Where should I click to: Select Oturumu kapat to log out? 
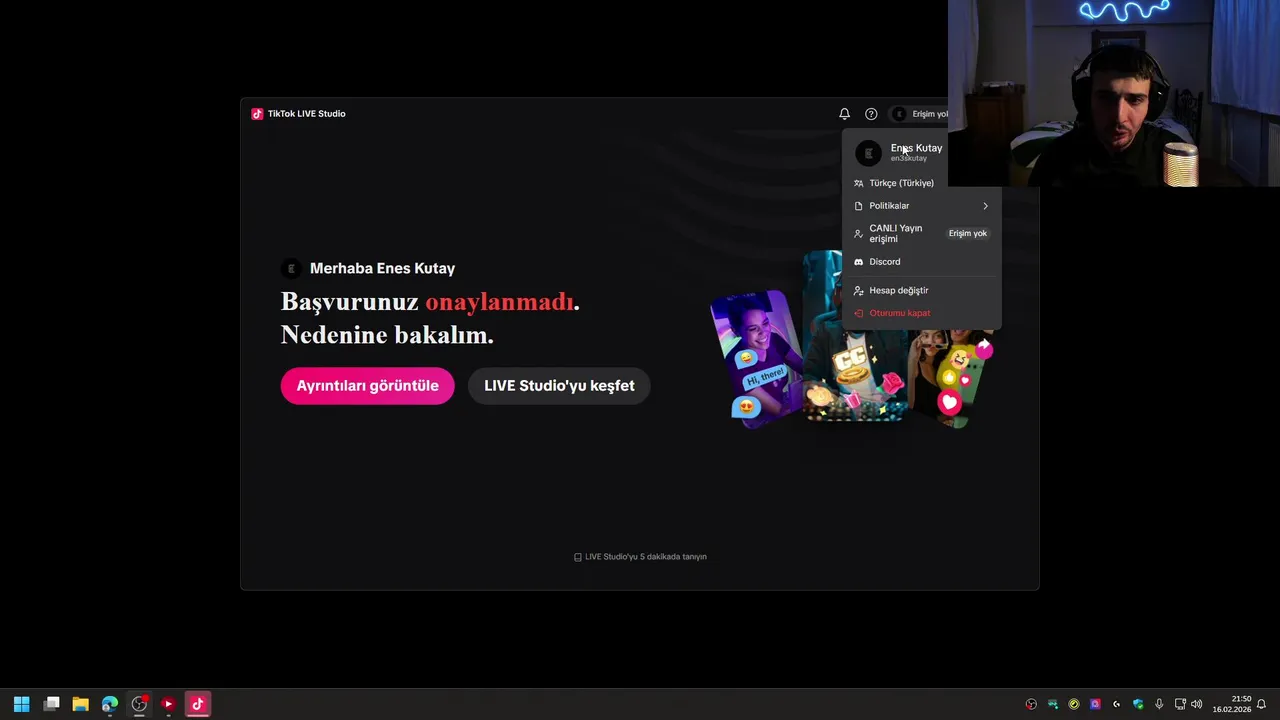click(921, 313)
